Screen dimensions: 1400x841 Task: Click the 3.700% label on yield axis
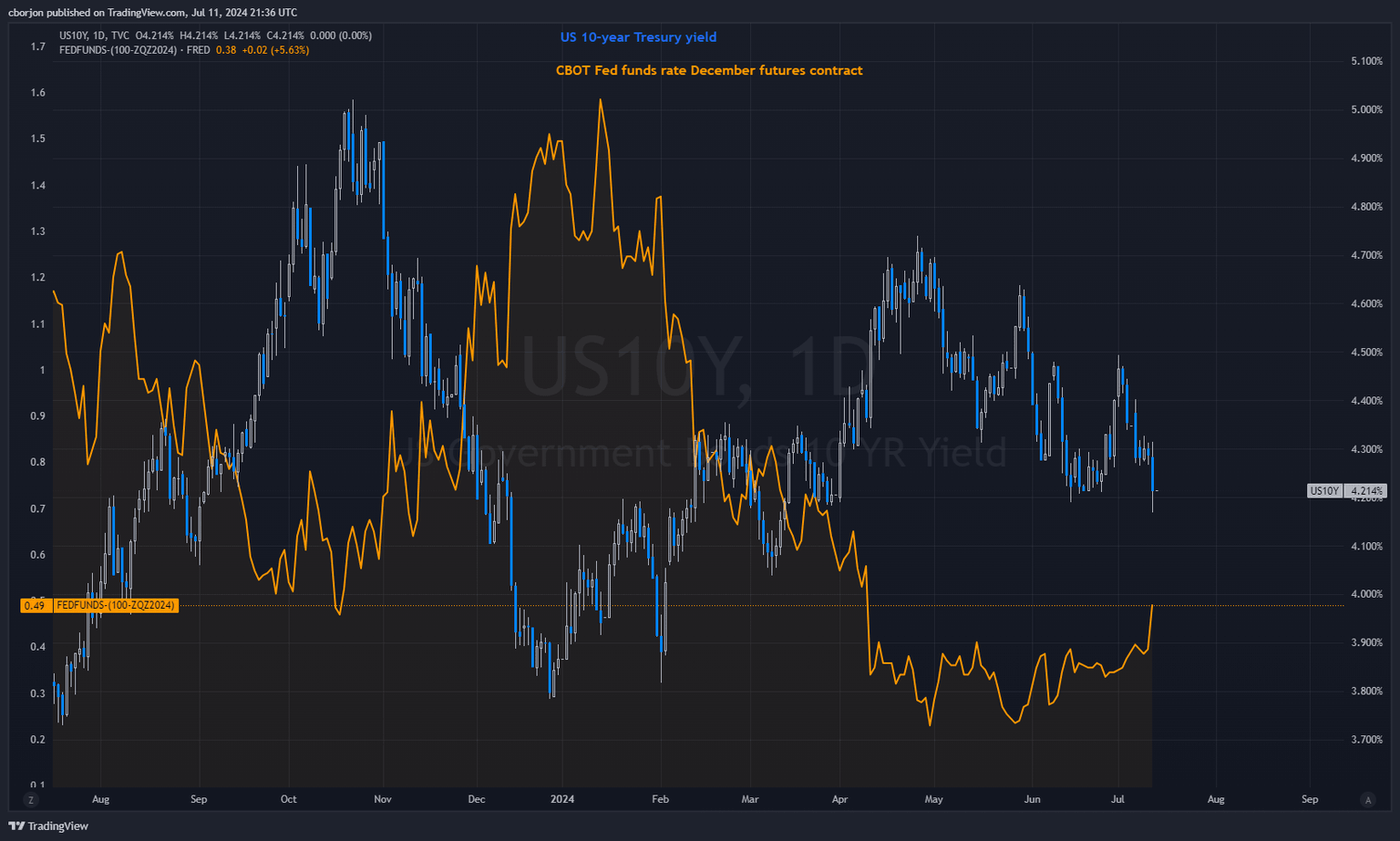[1366, 740]
